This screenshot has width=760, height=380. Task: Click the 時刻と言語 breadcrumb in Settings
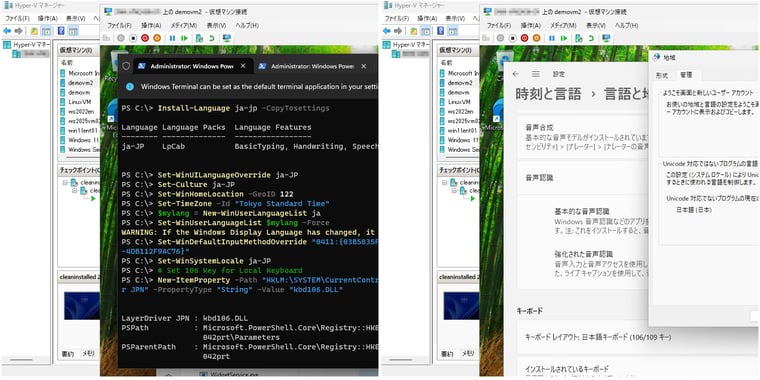(x=548, y=94)
